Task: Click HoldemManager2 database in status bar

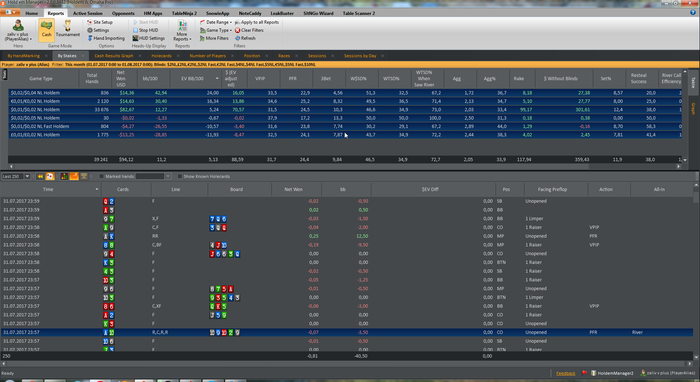Action: pyautogui.click(x=612, y=373)
